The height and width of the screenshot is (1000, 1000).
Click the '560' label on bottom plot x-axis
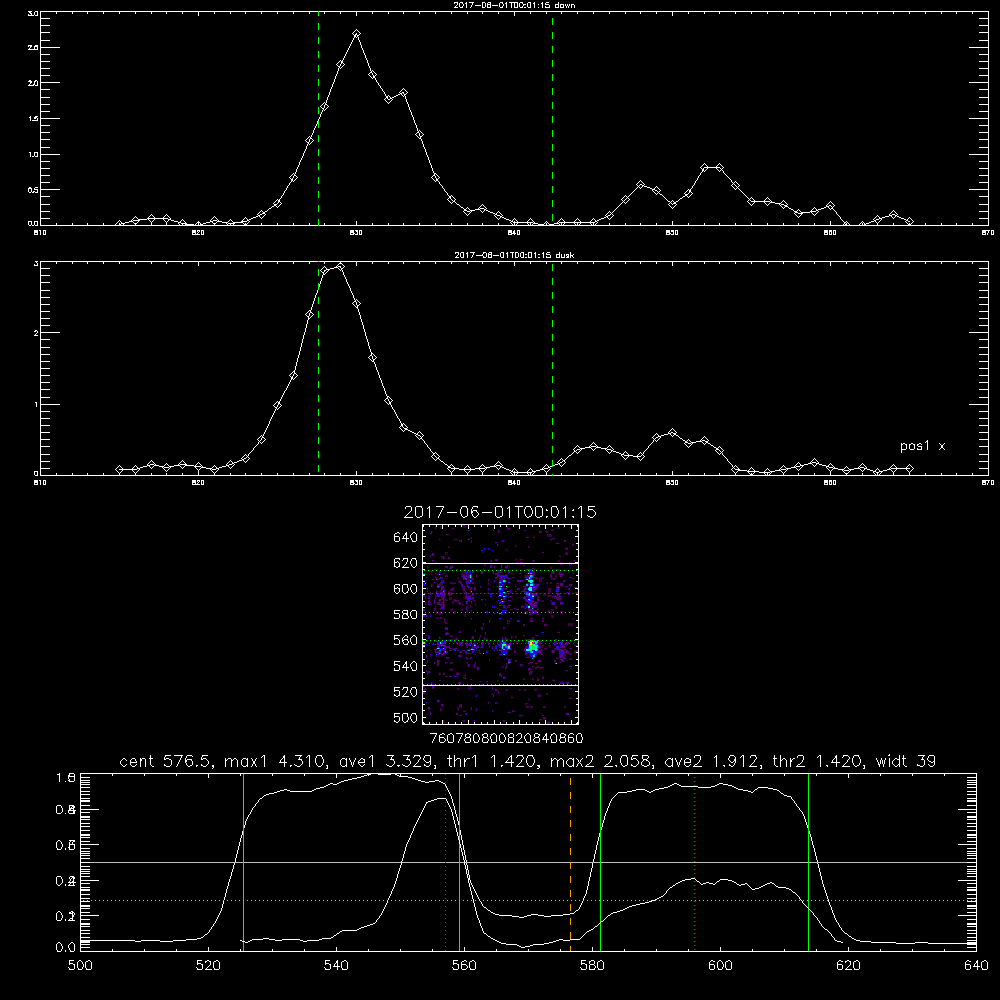tap(464, 966)
